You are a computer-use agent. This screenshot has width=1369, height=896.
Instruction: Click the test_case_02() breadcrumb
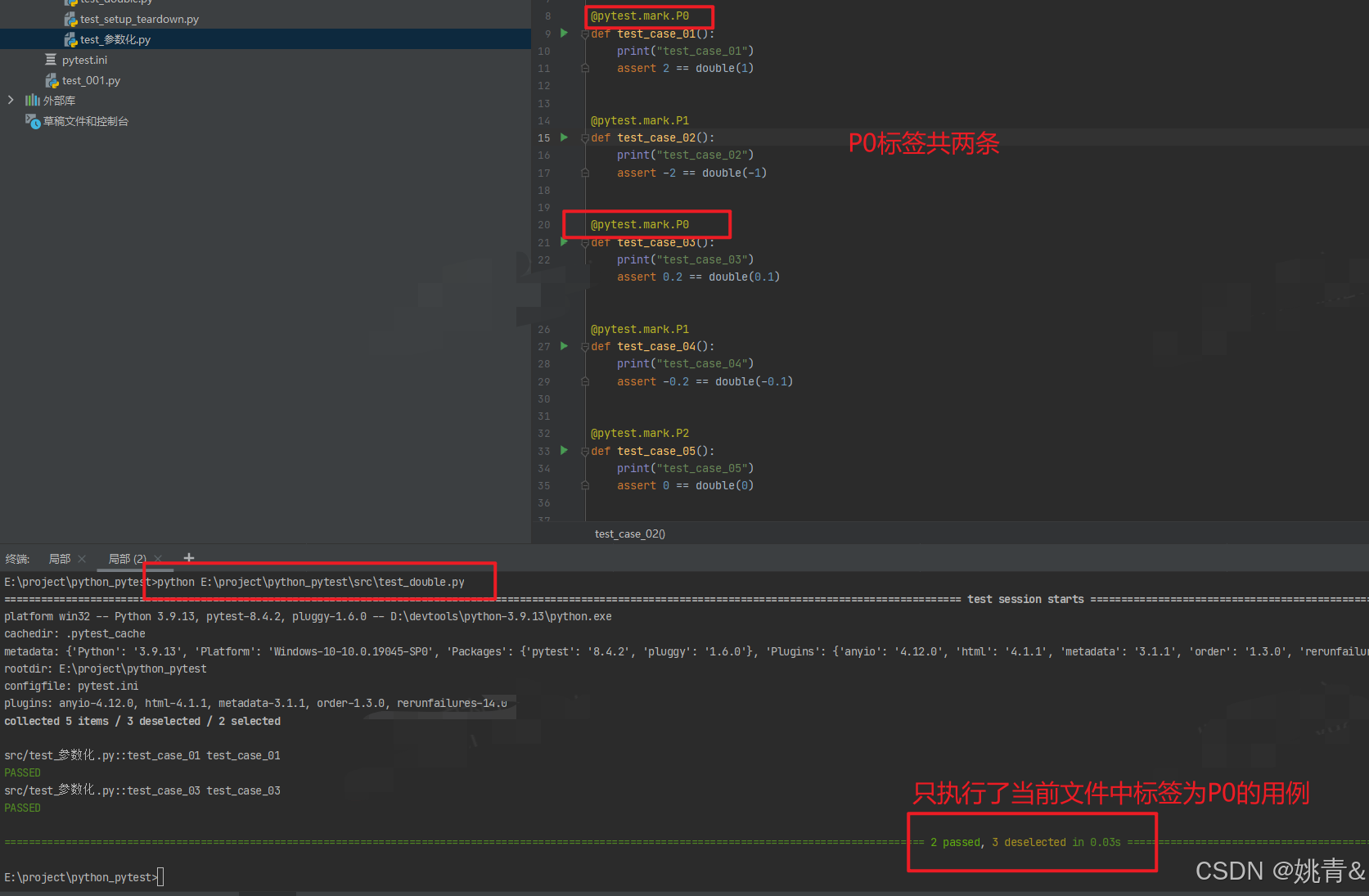click(x=630, y=534)
